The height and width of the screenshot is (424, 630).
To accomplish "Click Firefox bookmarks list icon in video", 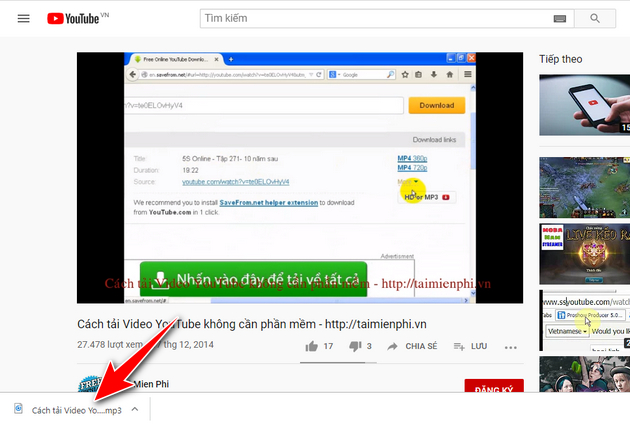I will [x=418, y=75].
